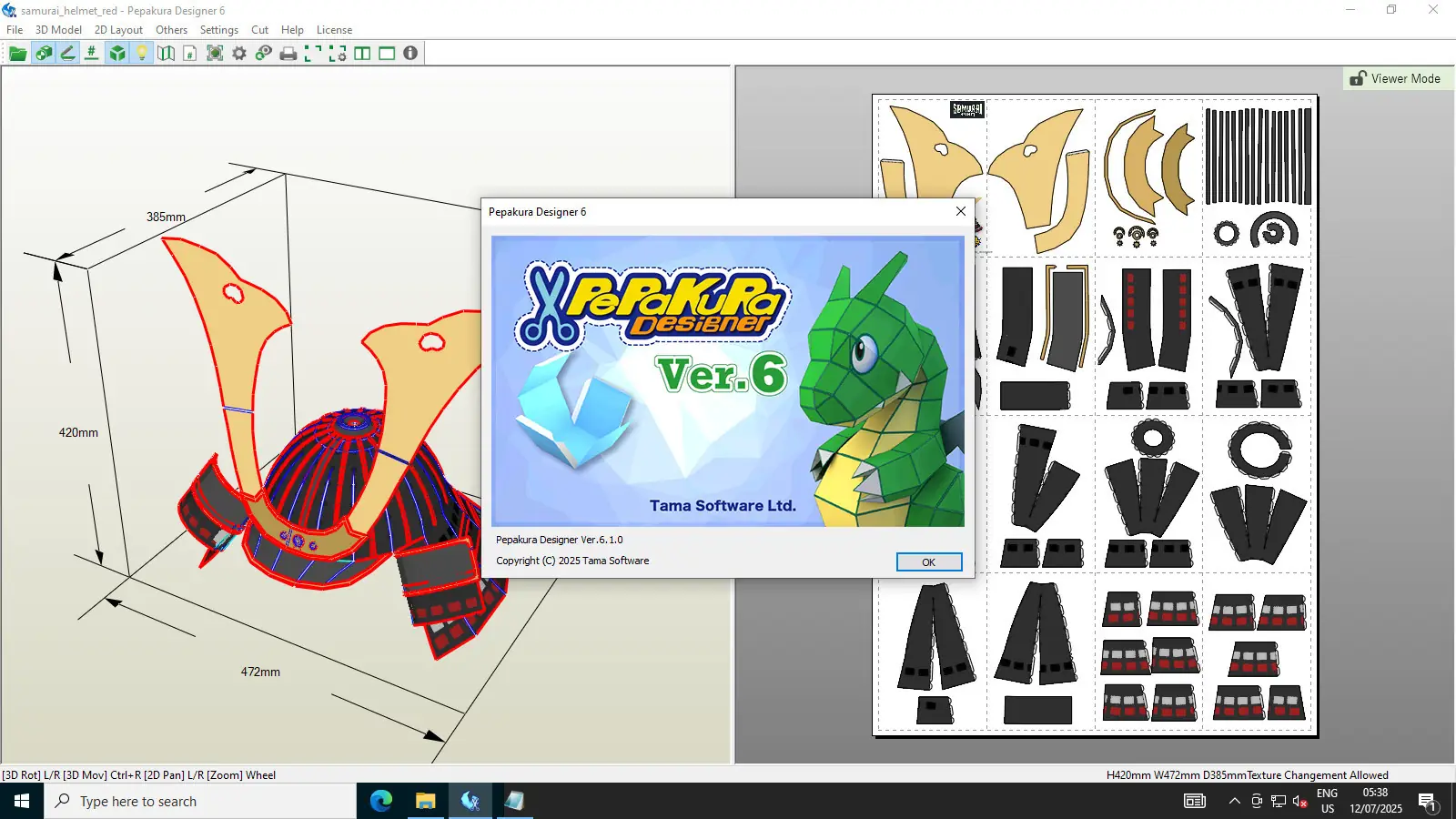Click the 3D Rot/2D Pan status bar hint
The width and height of the screenshot is (1456, 819).
(139, 775)
